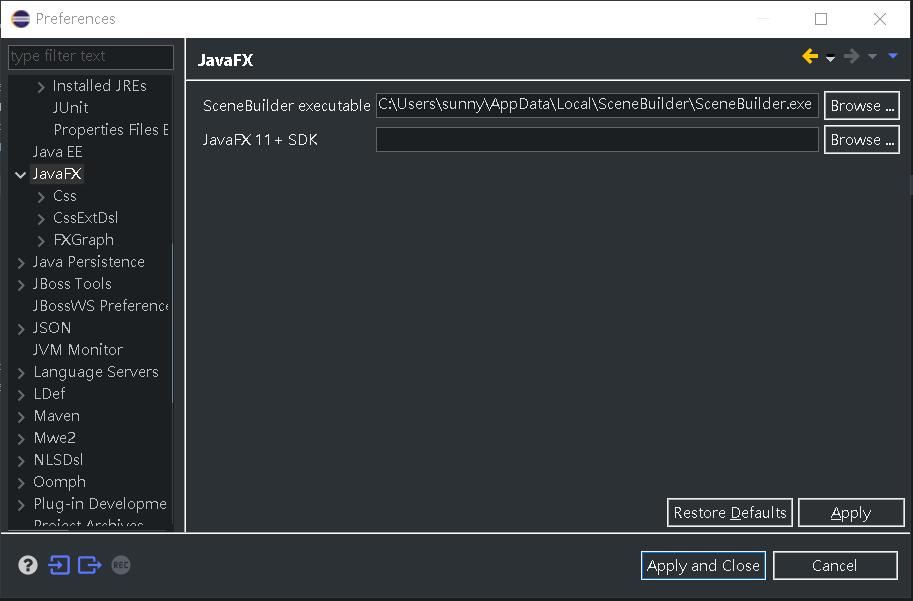
Task: Click the Apply button
Action: tap(851, 512)
